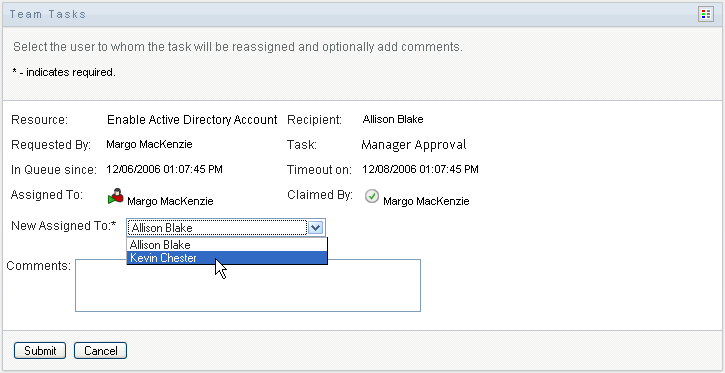Image resolution: width=725 pixels, height=373 pixels.
Task: Click the Recipient value Allison Blake
Action: click(x=393, y=120)
